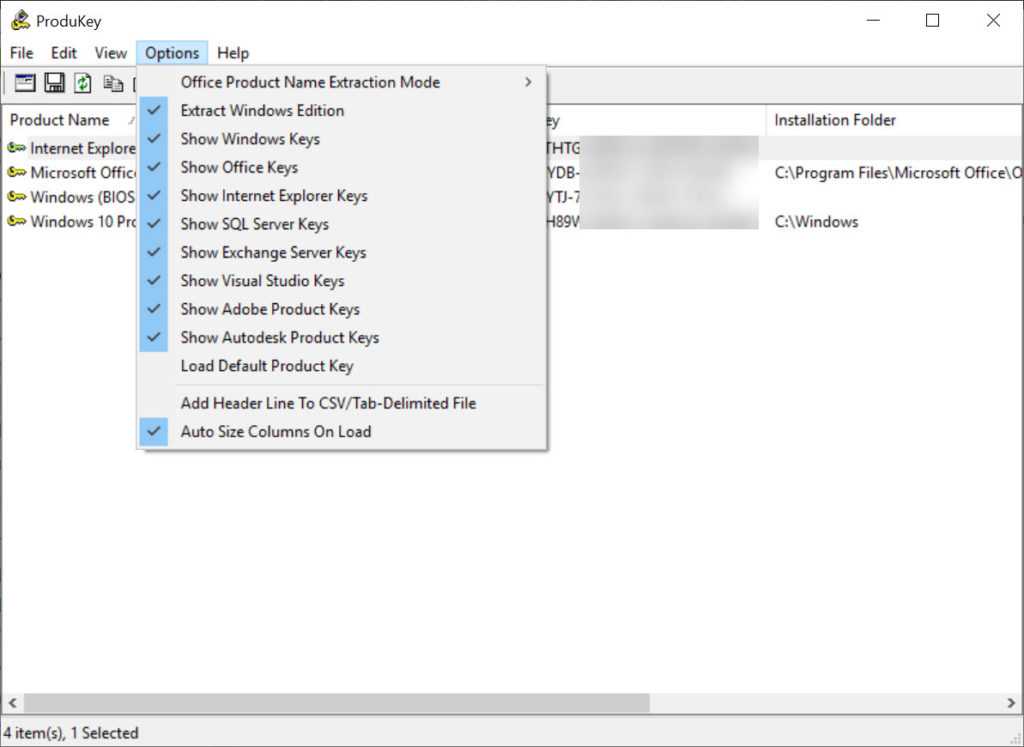This screenshot has height=747, width=1024.
Task: Open the Help menu
Action: 233,53
